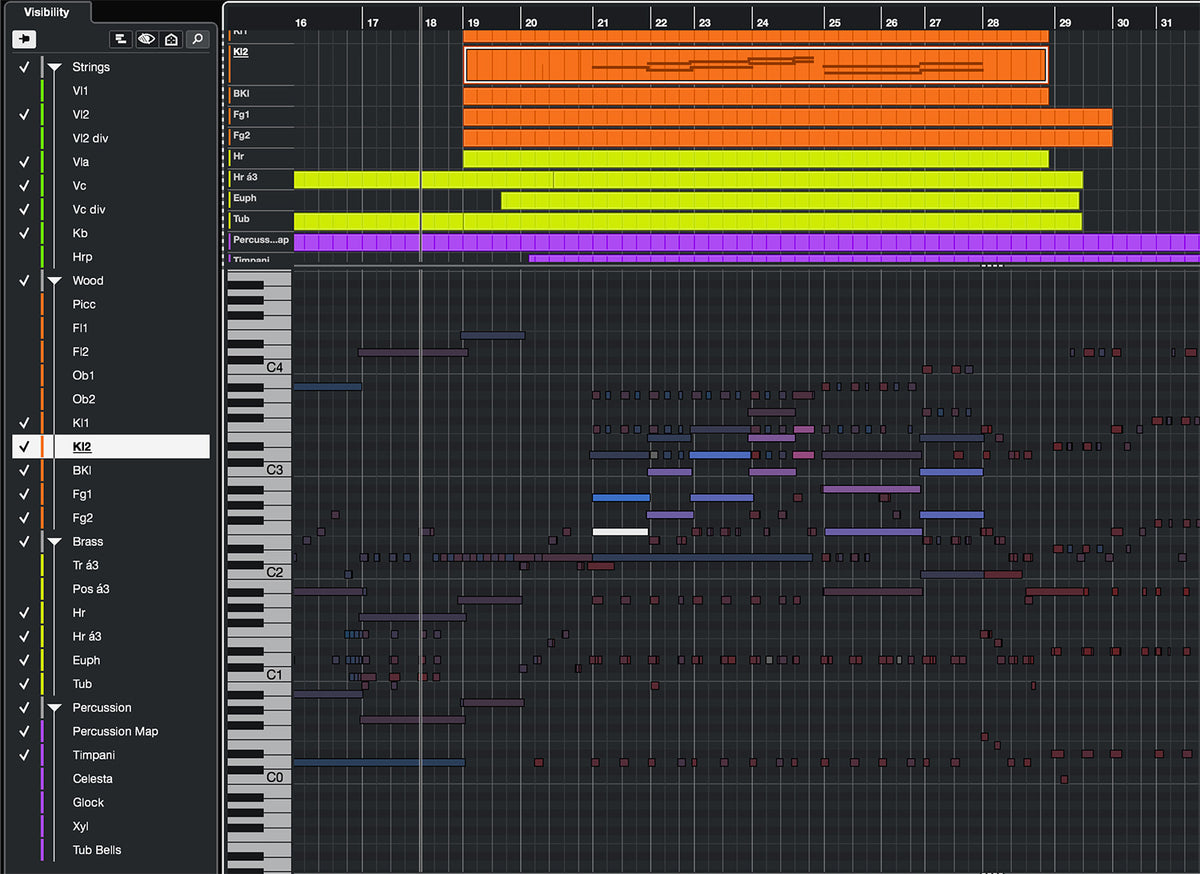Select the highlighted Kl2 MIDI clip

[756, 65]
